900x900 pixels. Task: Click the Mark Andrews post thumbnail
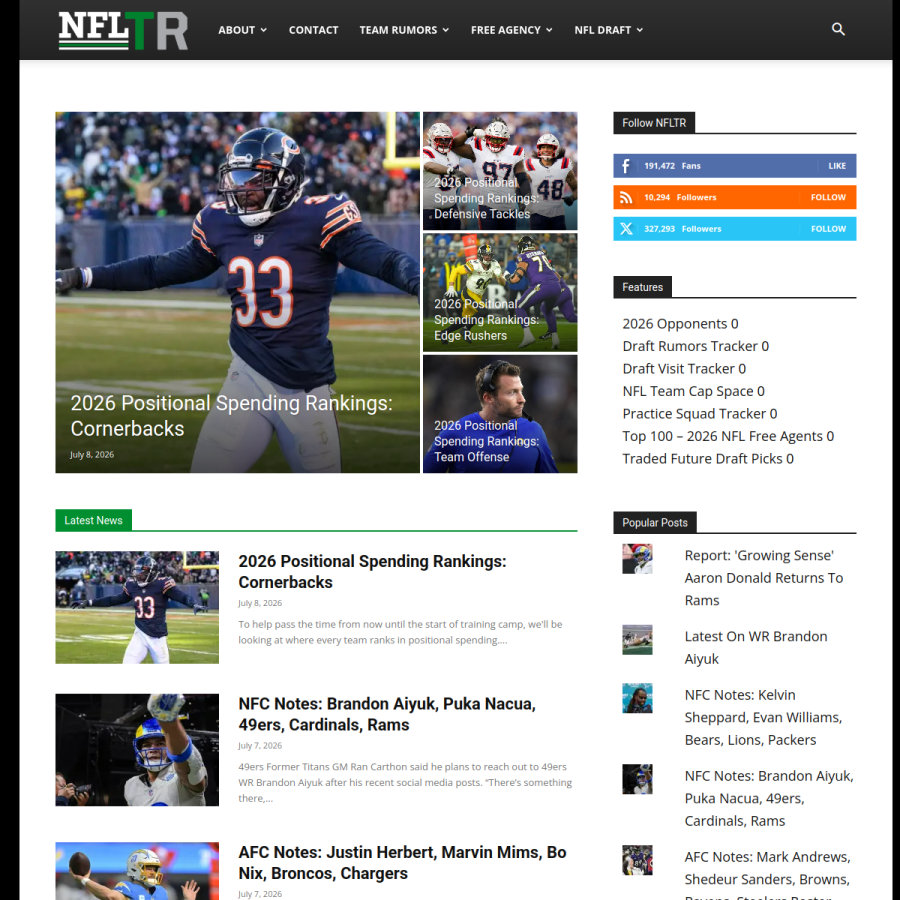pyautogui.click(x=637, y=860)
